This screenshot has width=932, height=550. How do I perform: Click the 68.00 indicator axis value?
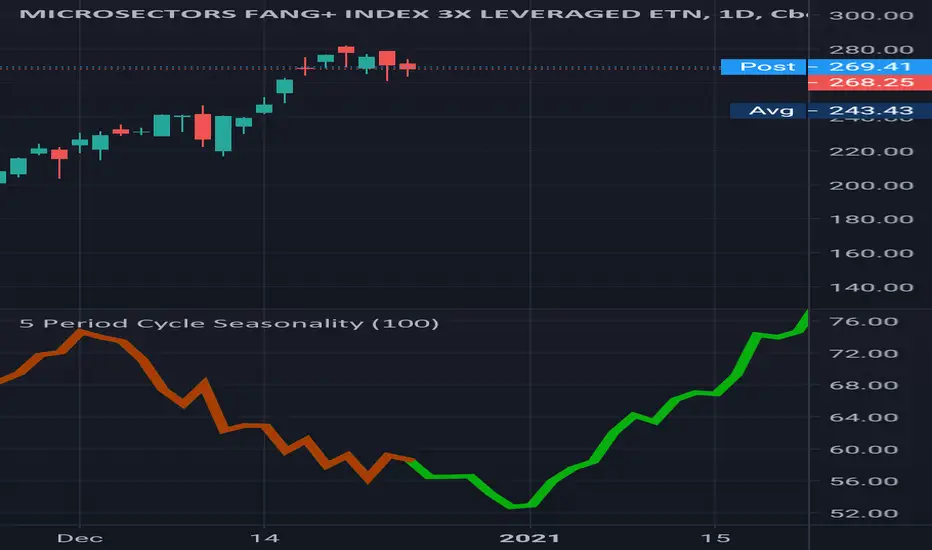(x=863, y=385)
